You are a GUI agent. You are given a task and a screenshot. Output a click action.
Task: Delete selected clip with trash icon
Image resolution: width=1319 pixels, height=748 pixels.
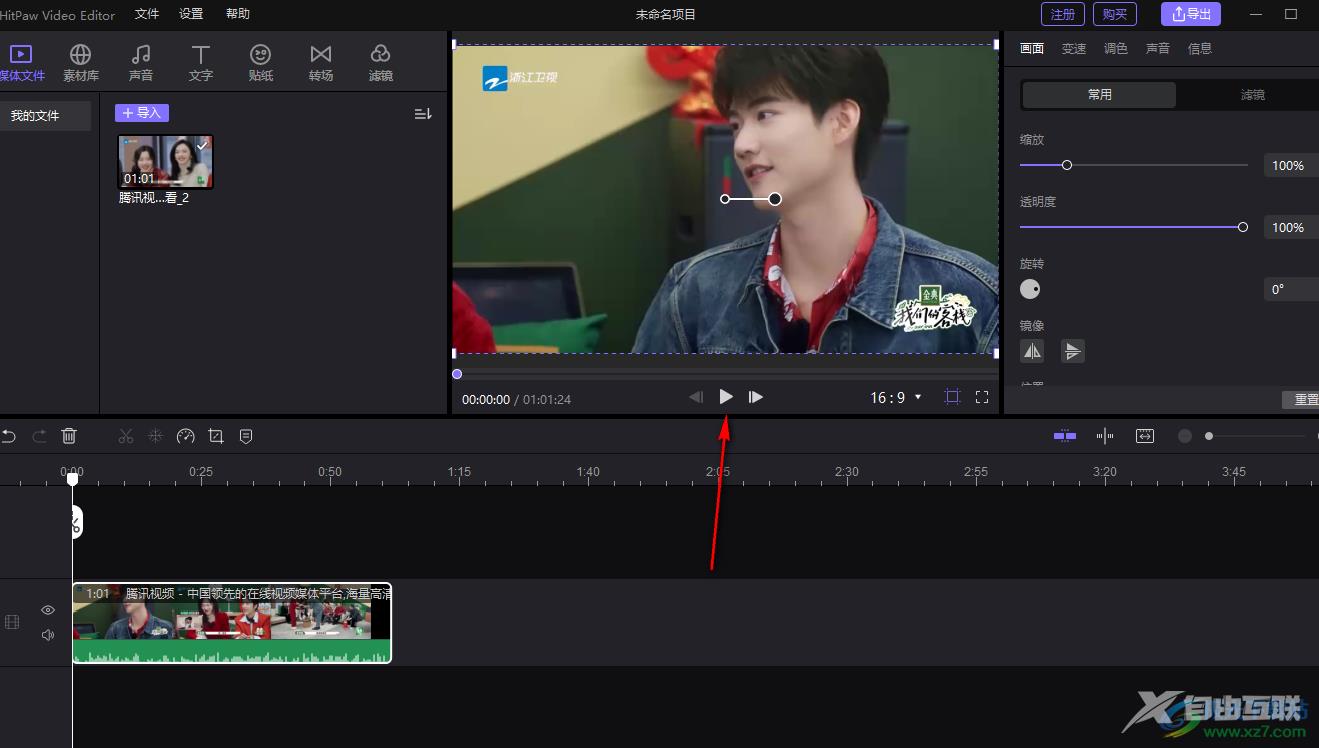(69, 436)
